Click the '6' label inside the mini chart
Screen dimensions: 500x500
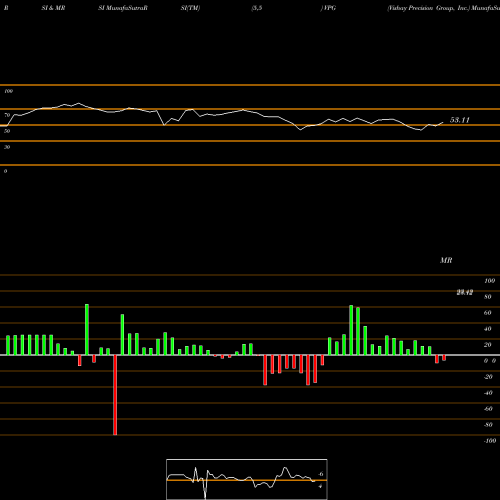321,474
